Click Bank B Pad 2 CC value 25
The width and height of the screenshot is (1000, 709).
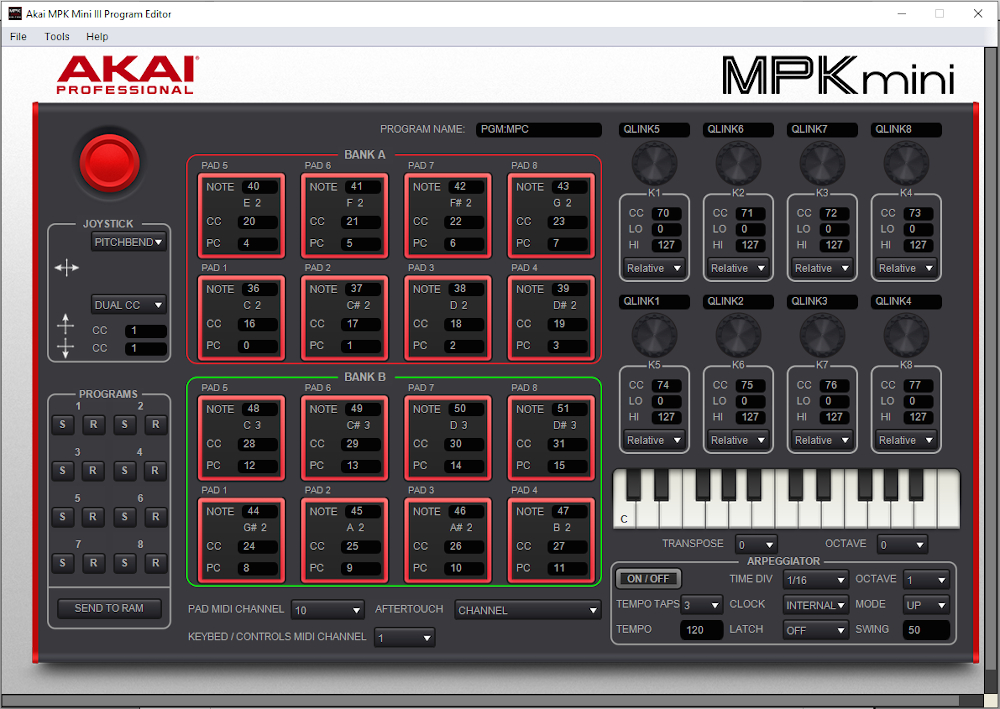point(361,546)
